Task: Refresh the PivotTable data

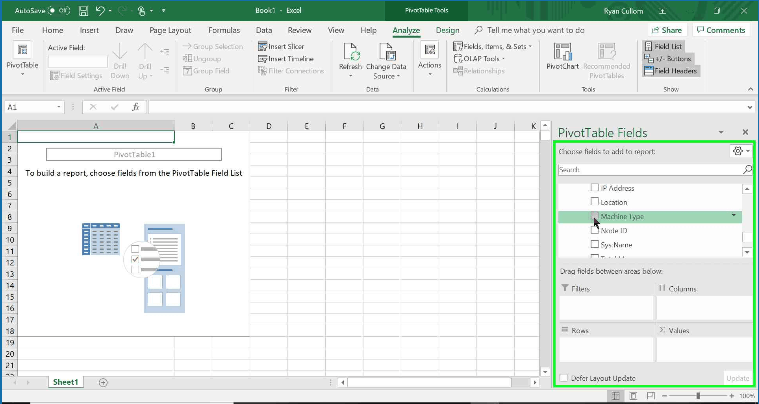Action: pos(350,60)
